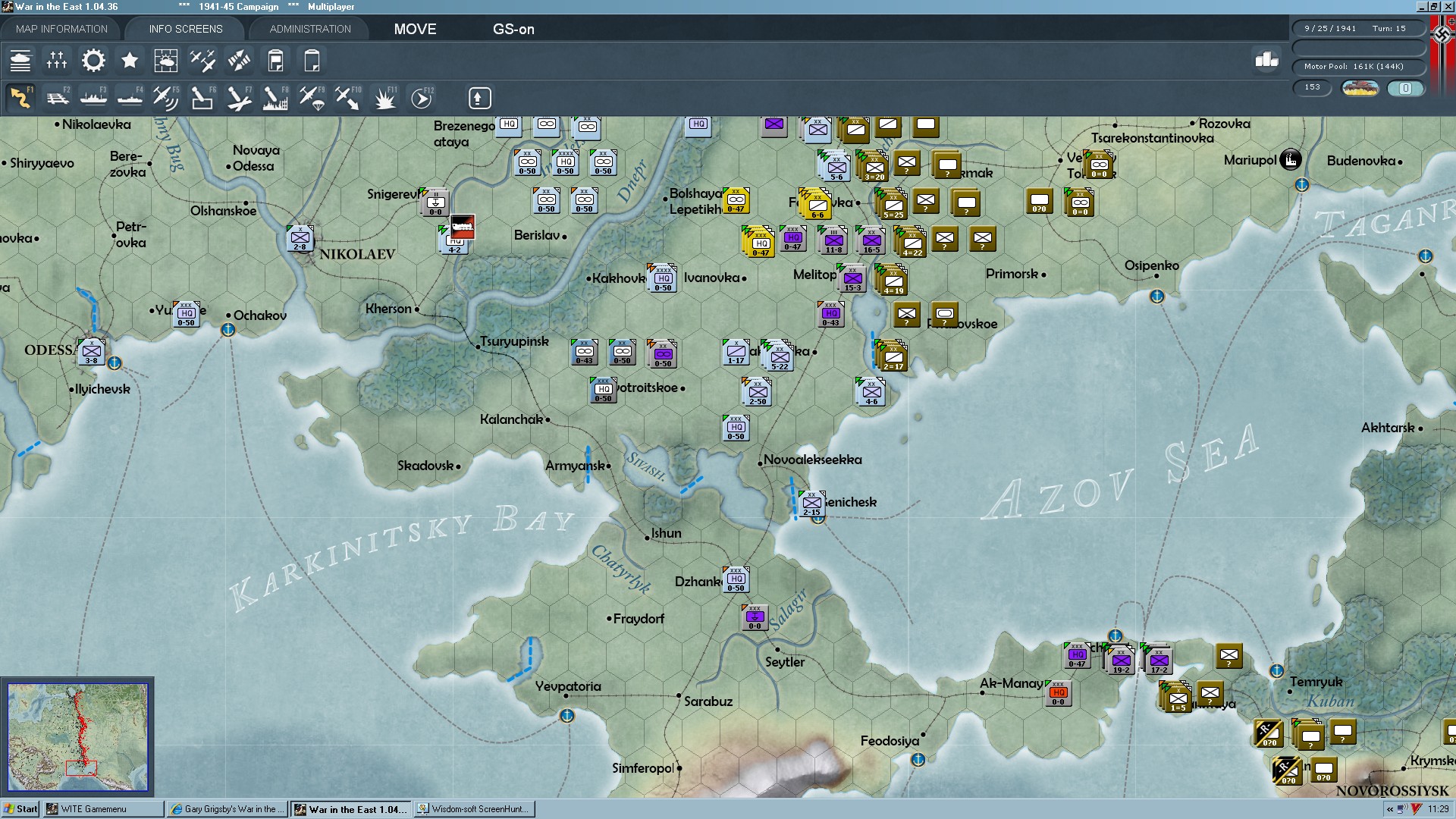Image resolution: width=1456 pixels, height=819 pixels.
Task: Click the tank battle picture button
Action: (x=1360, y=88)
